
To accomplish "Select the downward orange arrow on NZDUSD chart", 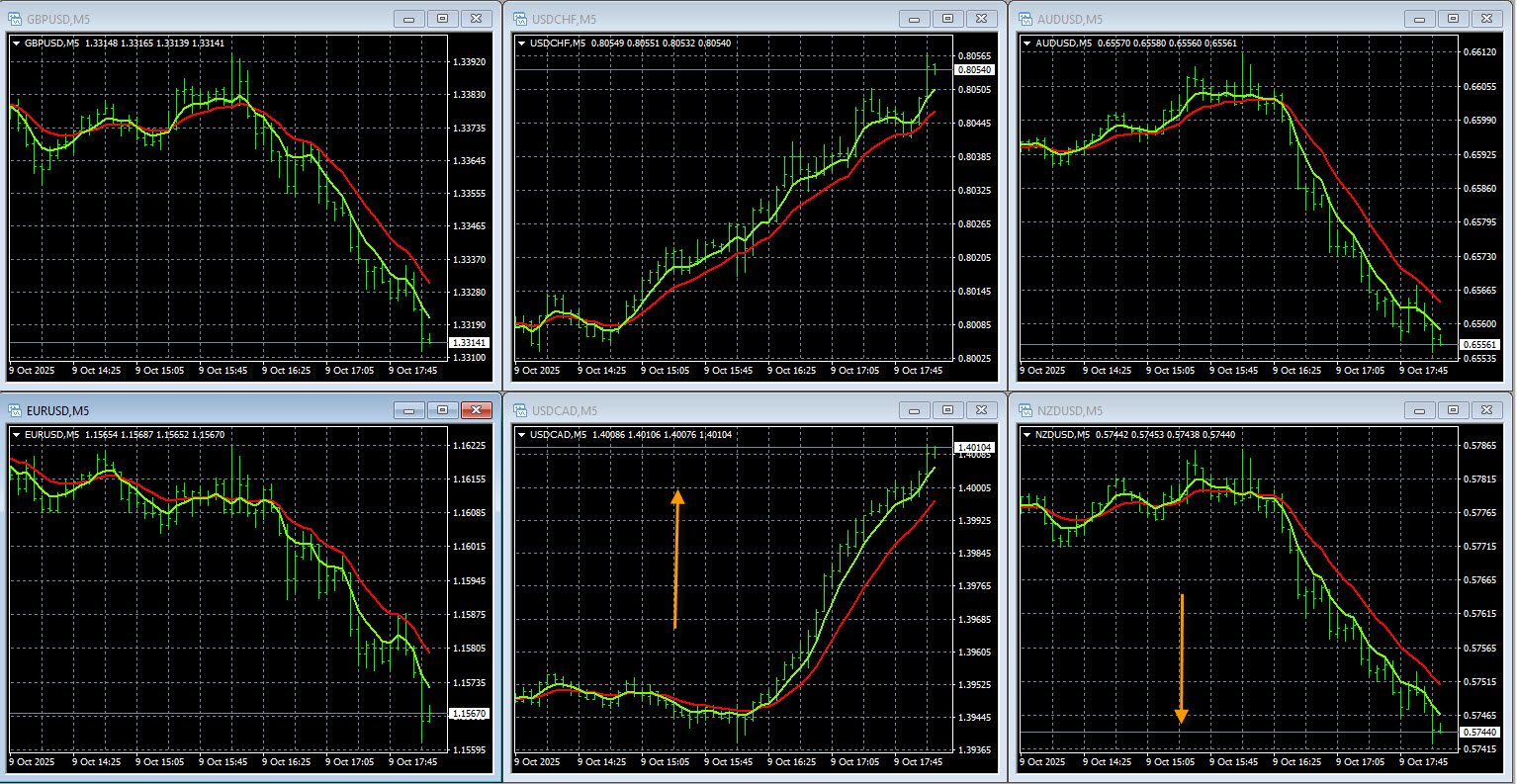I will [x=1181, y=657].
